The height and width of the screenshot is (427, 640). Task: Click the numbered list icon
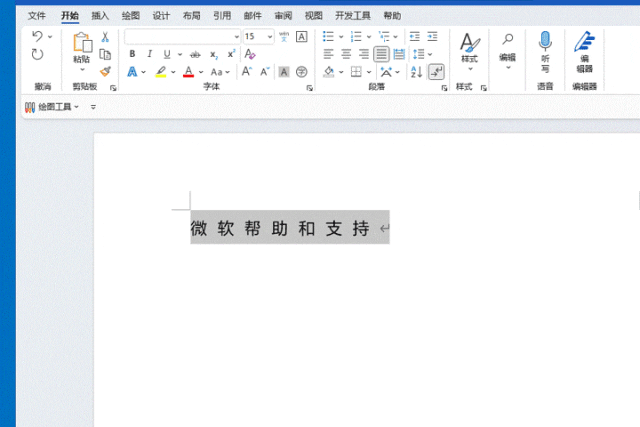point(356,36)
